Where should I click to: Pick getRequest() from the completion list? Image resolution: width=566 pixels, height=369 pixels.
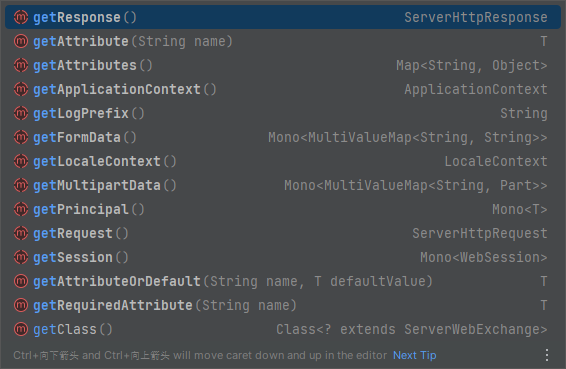tap(283, 233)
